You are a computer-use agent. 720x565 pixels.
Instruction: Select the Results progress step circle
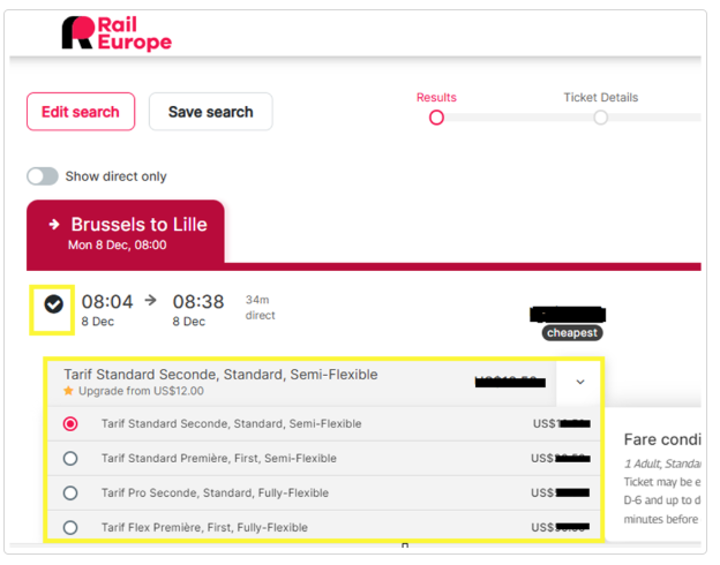pyautogui.click(x=436, y=118)
